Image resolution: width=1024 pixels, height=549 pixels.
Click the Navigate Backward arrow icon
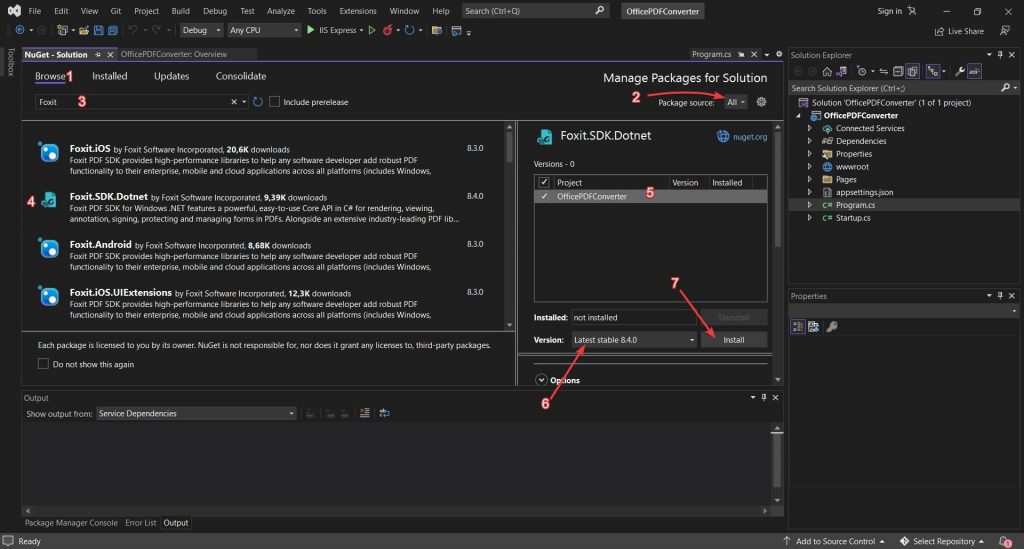(20, 30)
